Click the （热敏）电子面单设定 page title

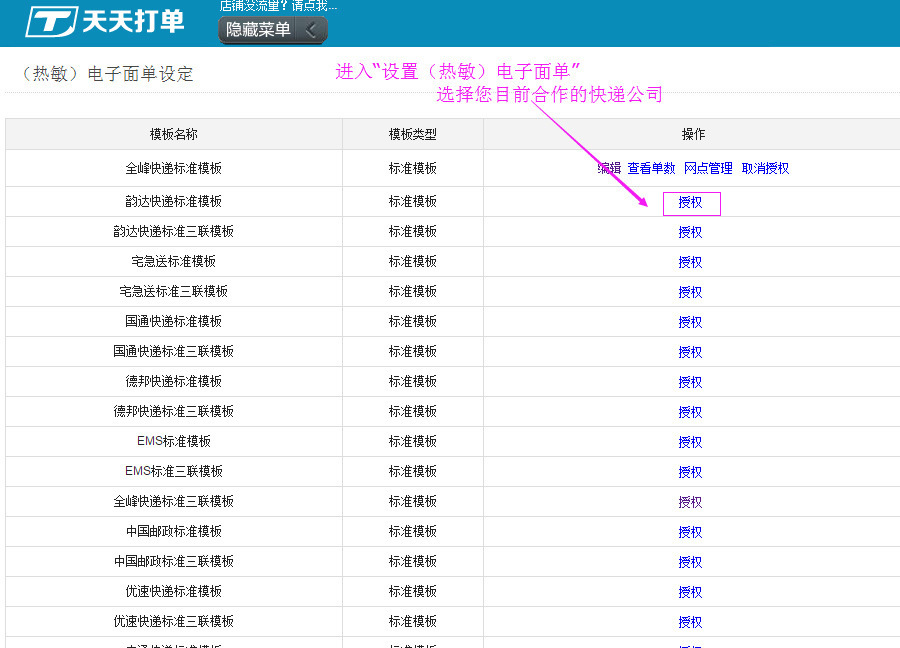click(107, 73)
